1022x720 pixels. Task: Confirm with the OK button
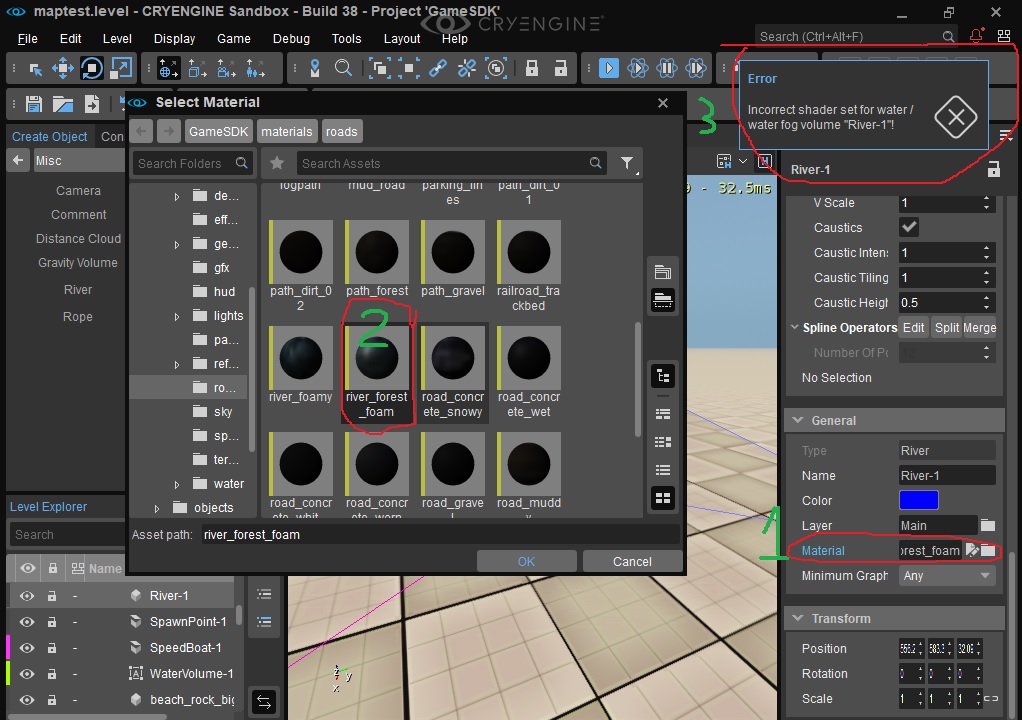click(526, 562)
